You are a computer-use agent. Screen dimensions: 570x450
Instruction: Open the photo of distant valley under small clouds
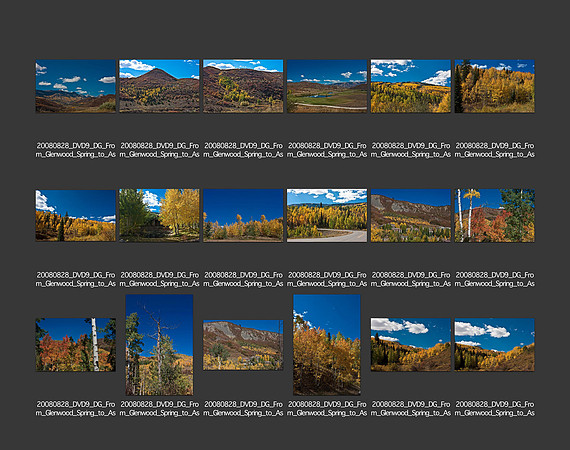coord(76,86)
